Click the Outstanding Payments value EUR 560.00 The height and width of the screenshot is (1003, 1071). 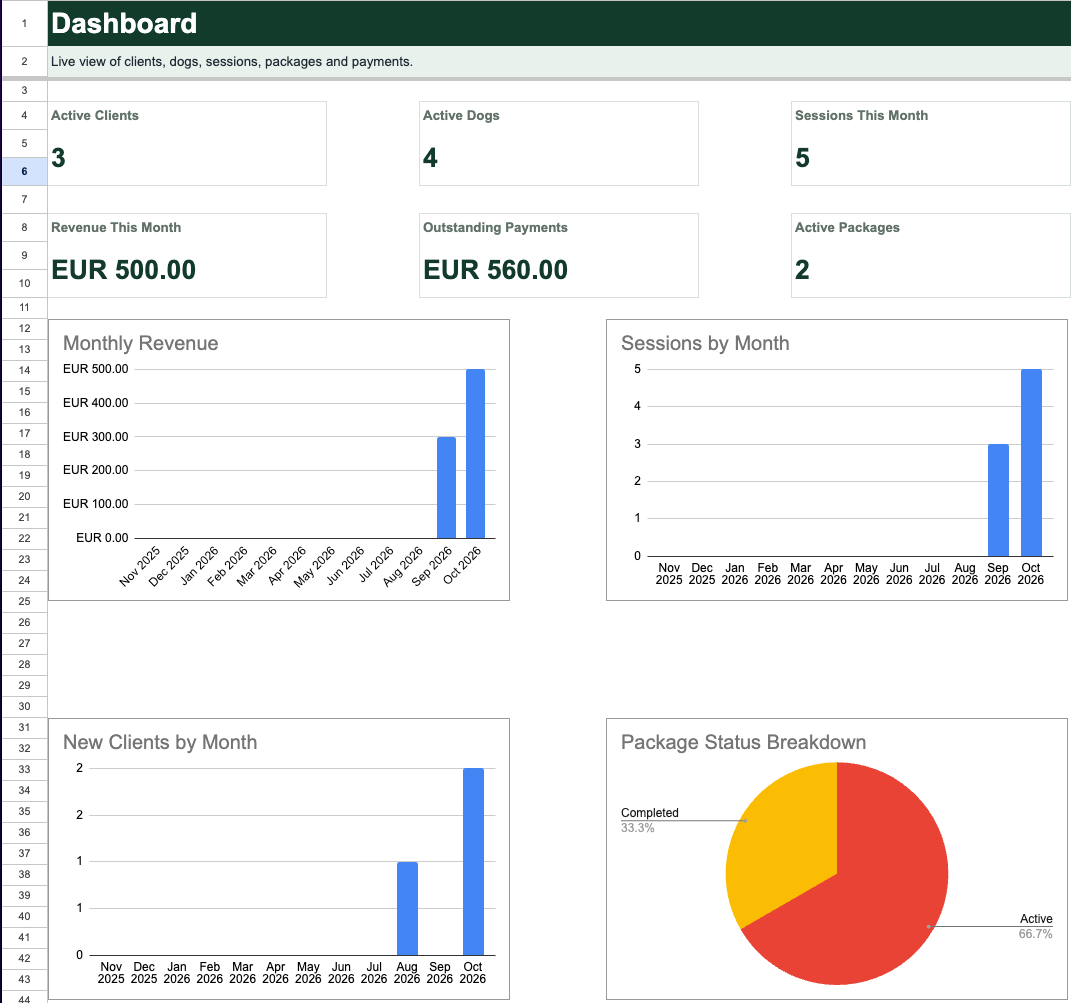495,270
